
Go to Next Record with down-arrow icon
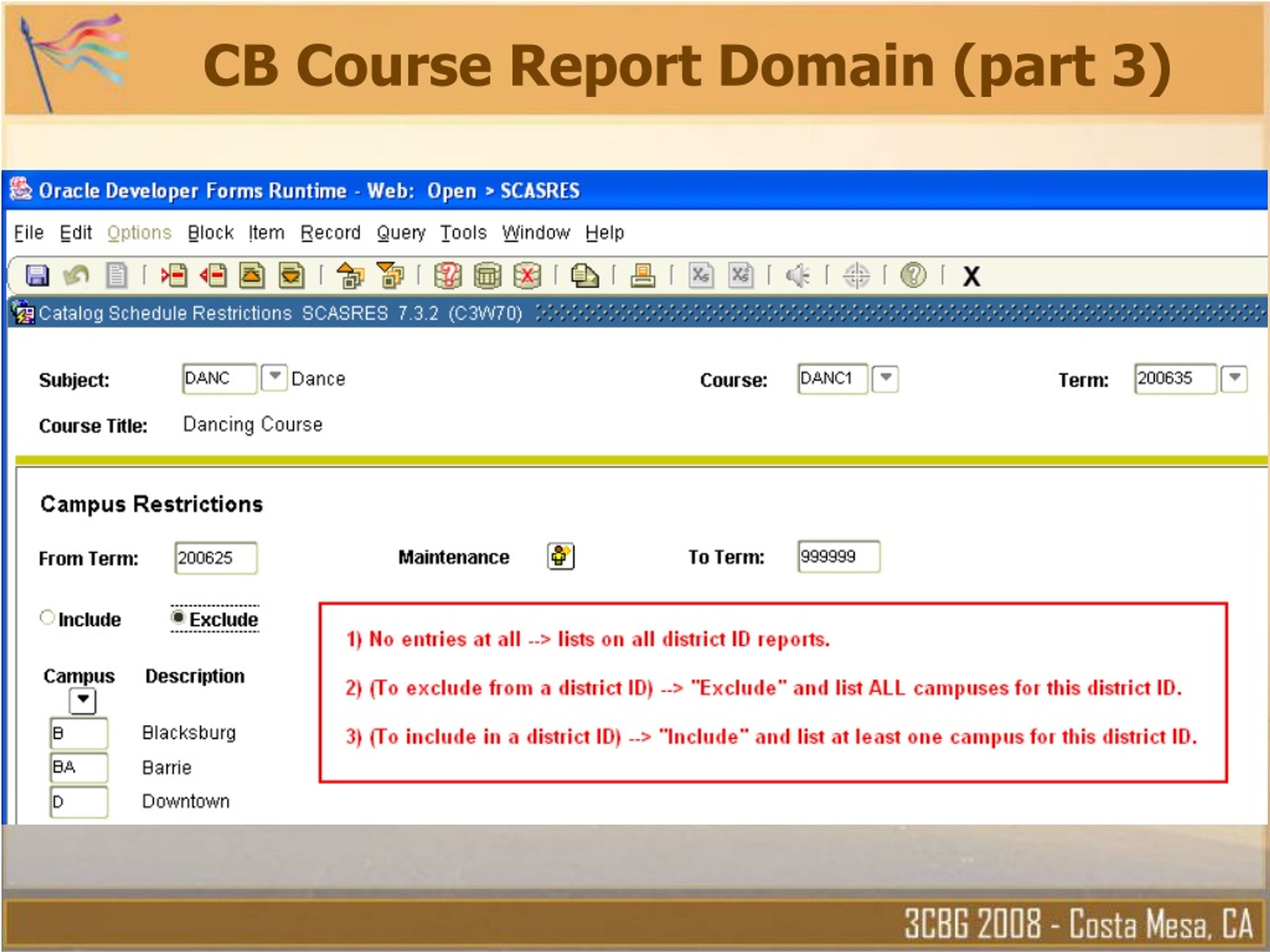coord(292,276)
